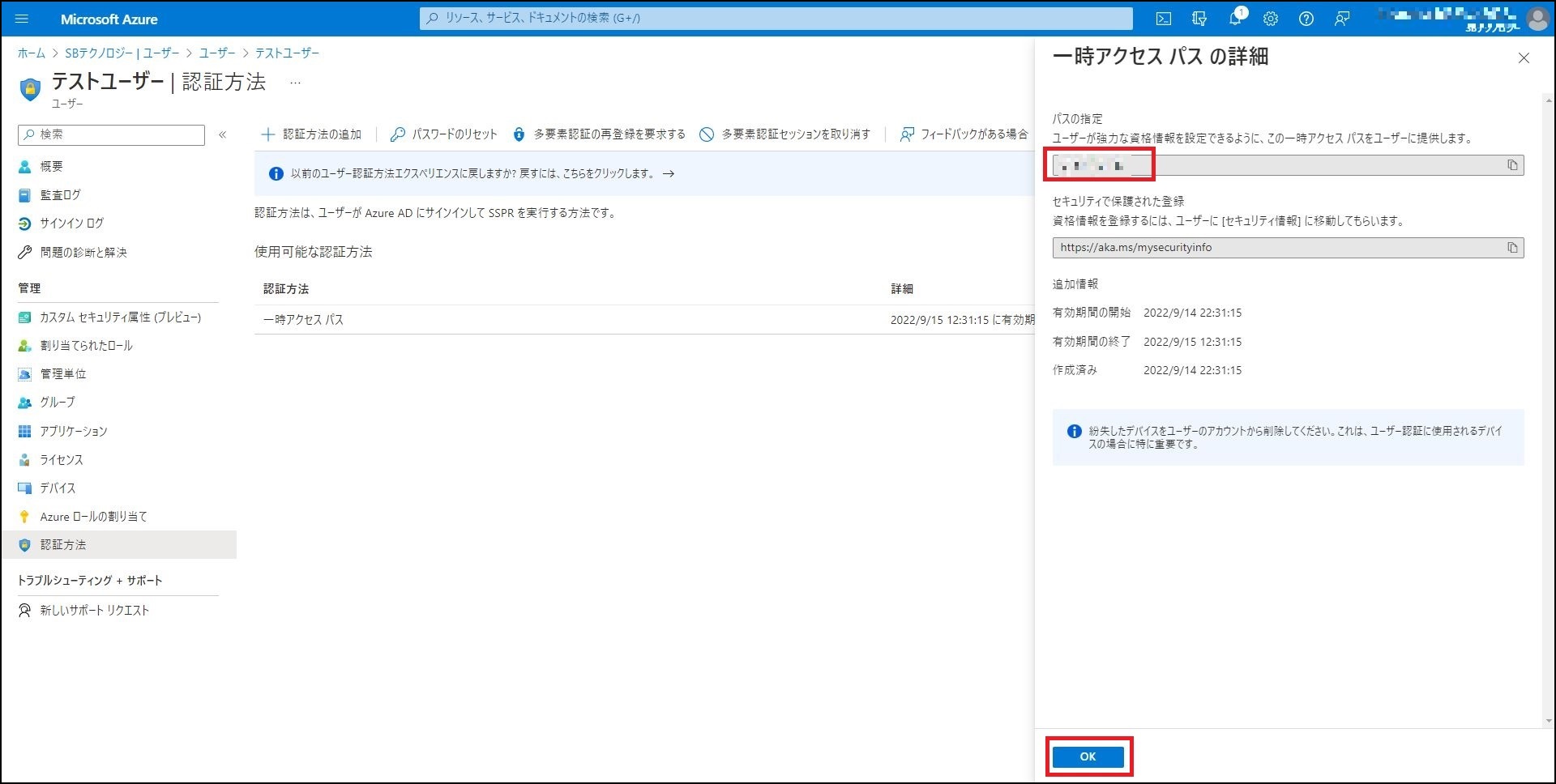Viewport: 1556px width, 784px height.
Task: Collapse the left sidebar with double chevron
Action: pos(223,134)
